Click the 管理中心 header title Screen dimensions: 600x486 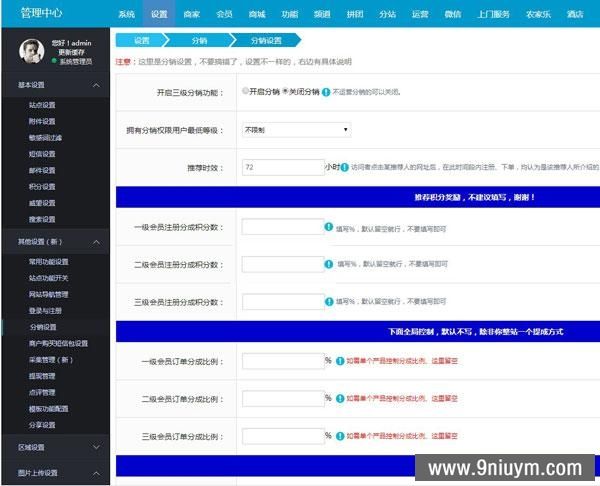point(41,13)
